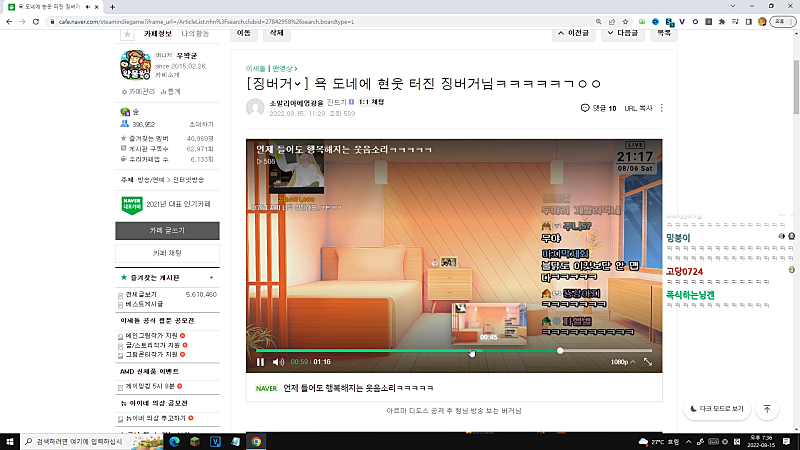Click the star icon to favorite the cafe
The image size is (800, 450).
127,34
